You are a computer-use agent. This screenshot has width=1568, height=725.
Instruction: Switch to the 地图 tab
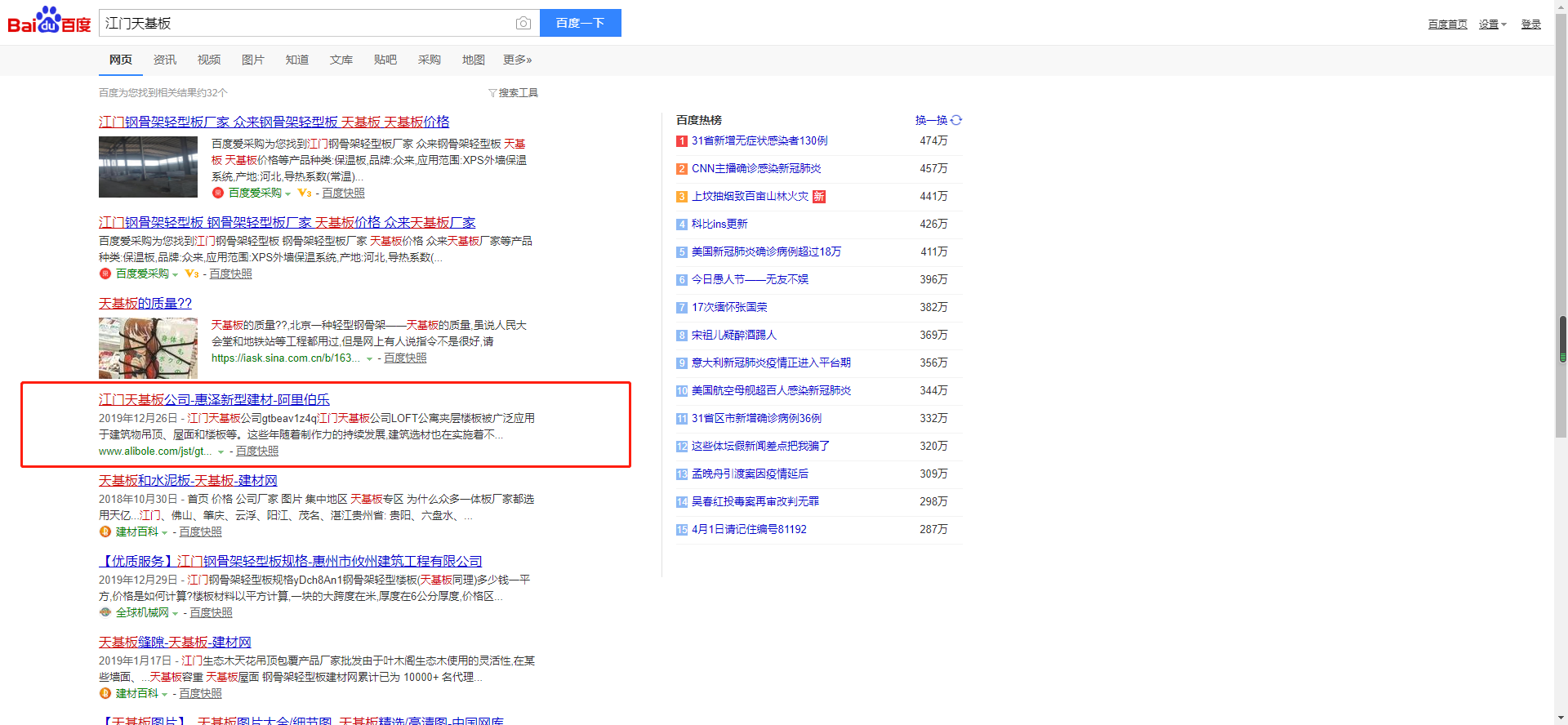pyautogui.click(x=474, y=60)
